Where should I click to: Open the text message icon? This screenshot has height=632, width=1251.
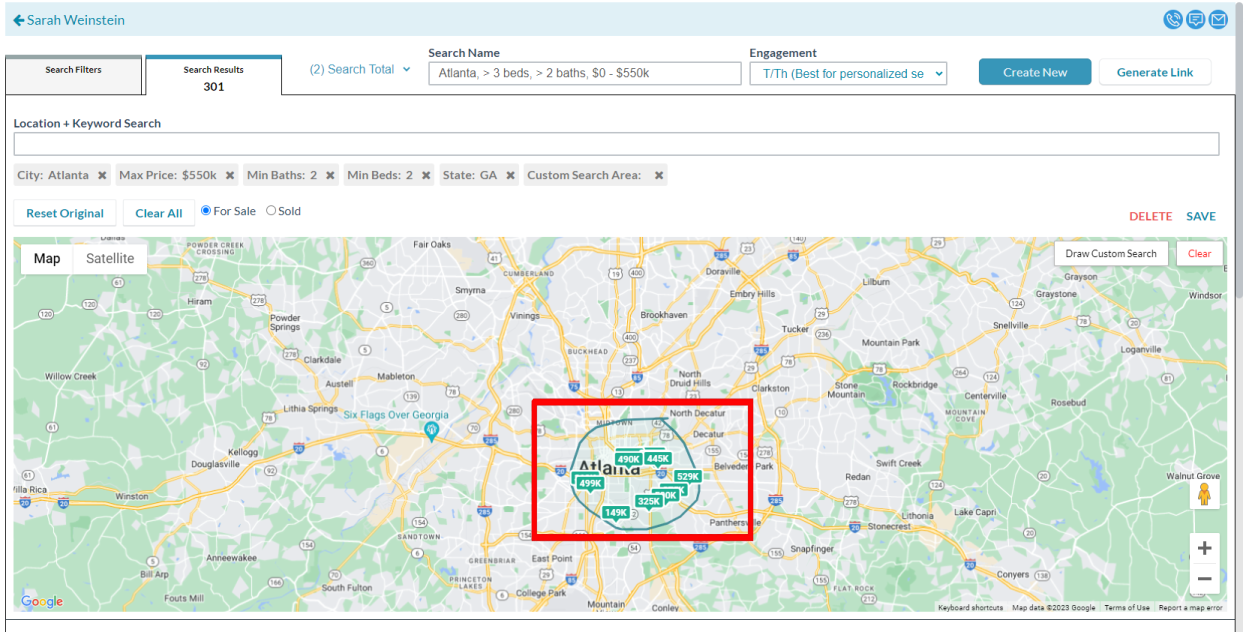(1195, 20)
